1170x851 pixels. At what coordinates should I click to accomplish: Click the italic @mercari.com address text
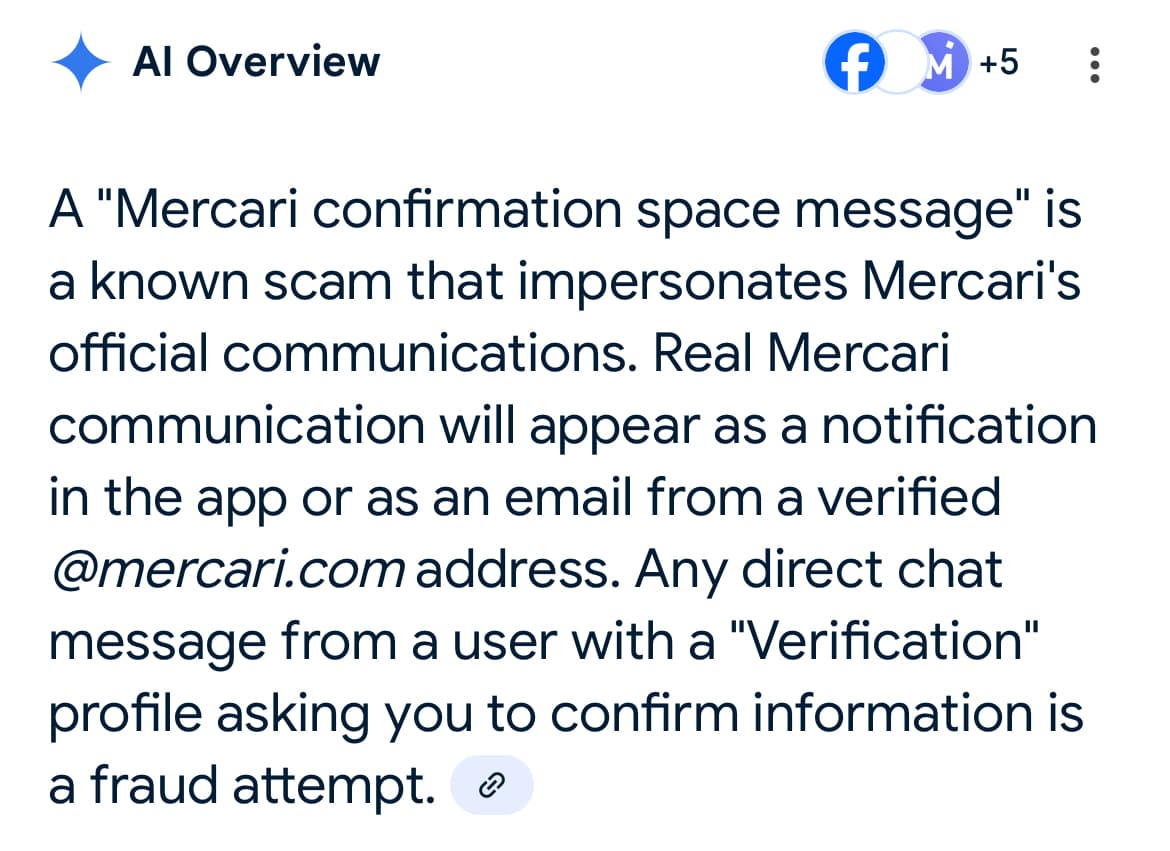pyautogui.click(x=228, y=570)
